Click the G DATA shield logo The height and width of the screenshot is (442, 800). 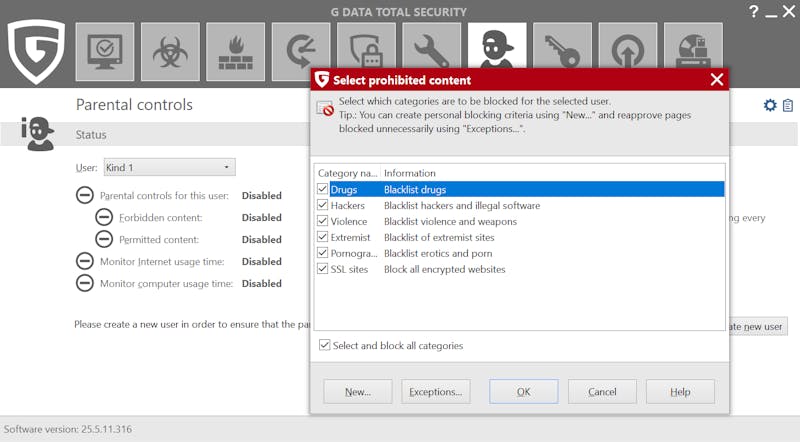[36, 51]
